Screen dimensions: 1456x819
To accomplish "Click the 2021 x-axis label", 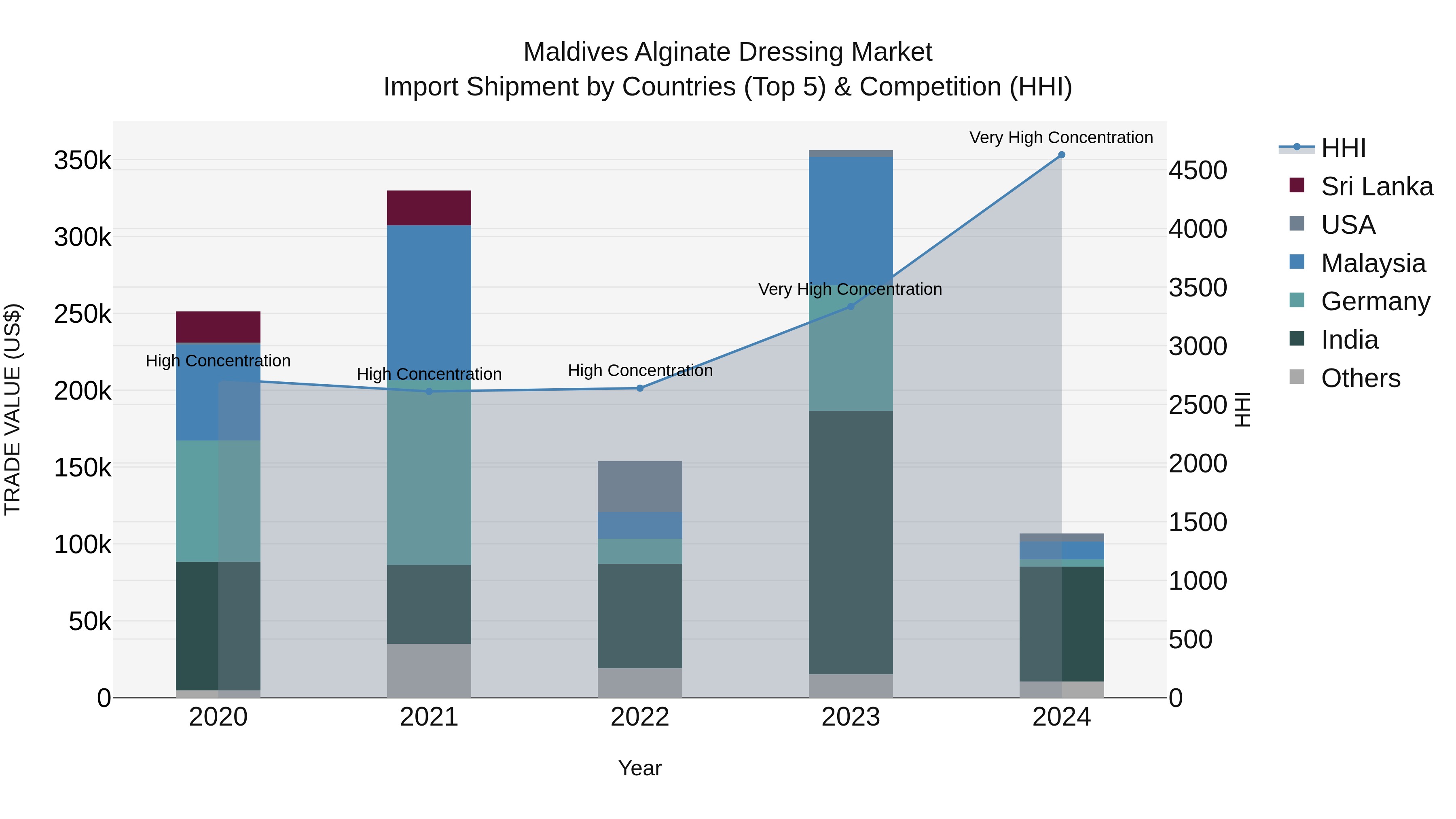I will click(429, 717).
